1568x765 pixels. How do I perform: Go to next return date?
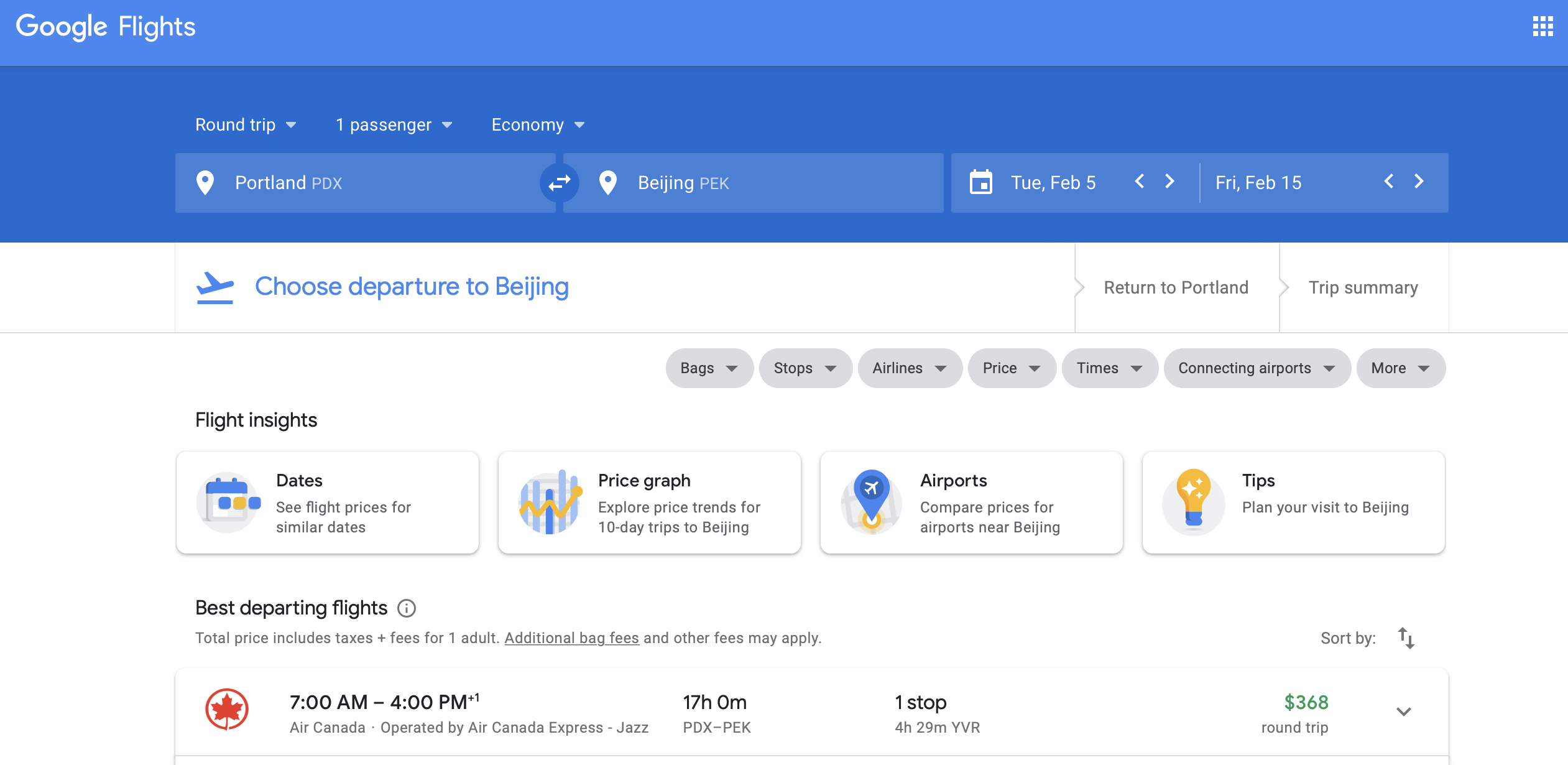coord(1419,181)
